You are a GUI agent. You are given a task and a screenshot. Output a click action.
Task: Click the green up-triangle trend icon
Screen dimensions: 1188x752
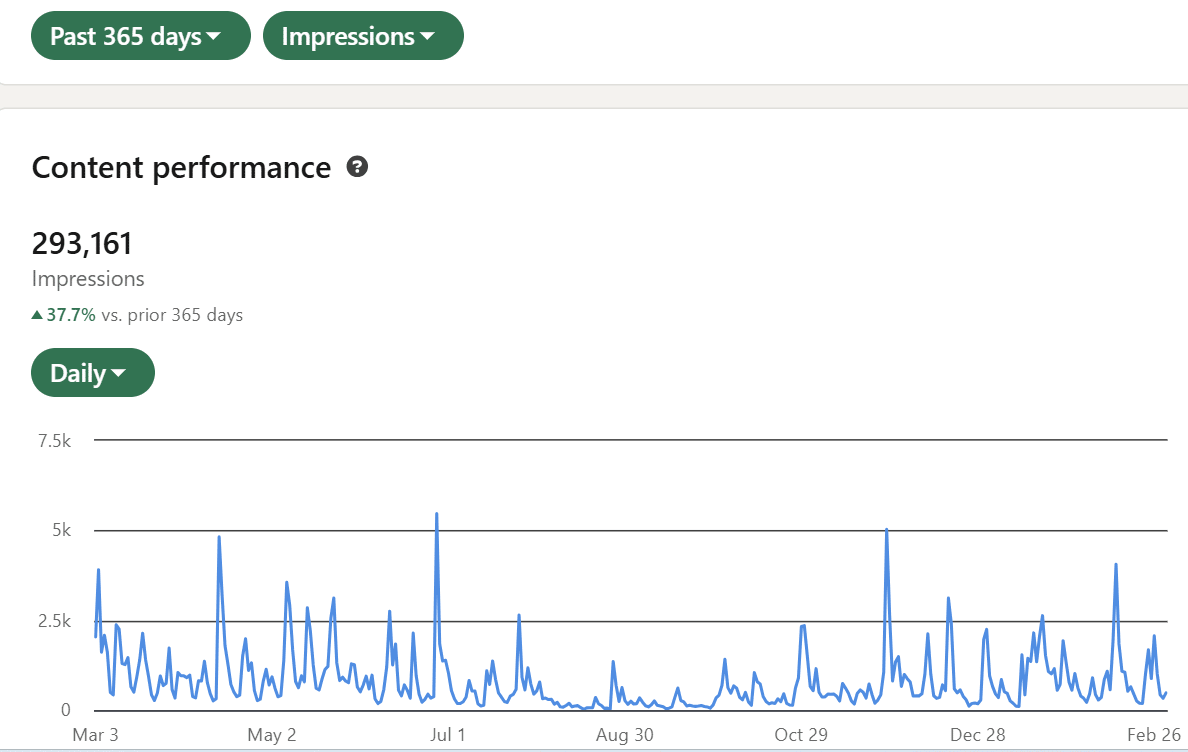click(x=37, y=315)
